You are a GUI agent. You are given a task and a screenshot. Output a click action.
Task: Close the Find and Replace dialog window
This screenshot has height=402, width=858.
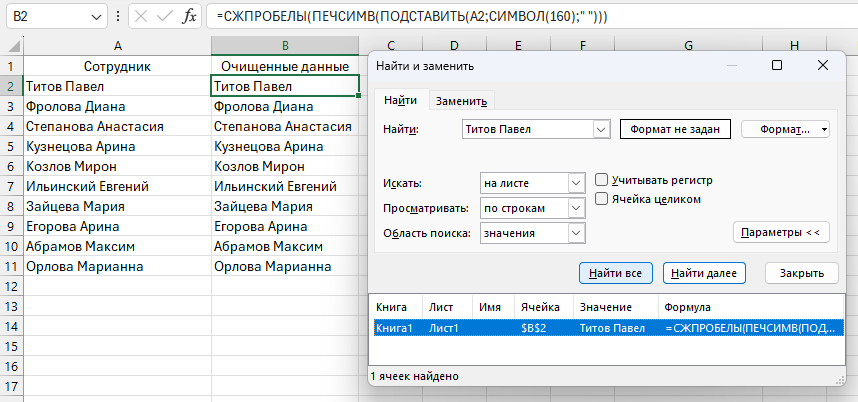[823, 65]
